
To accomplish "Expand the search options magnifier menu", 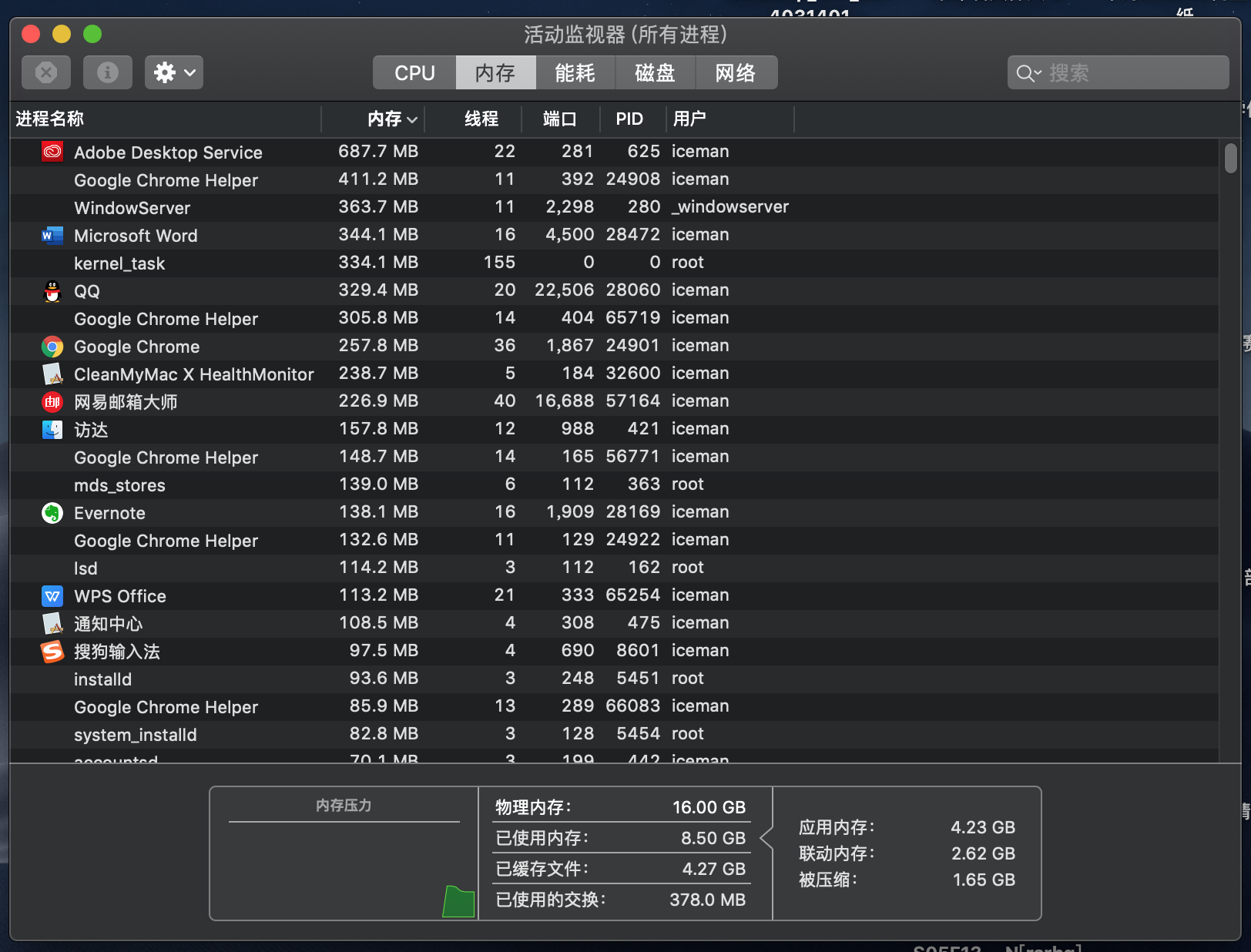I will [1028, 73].
